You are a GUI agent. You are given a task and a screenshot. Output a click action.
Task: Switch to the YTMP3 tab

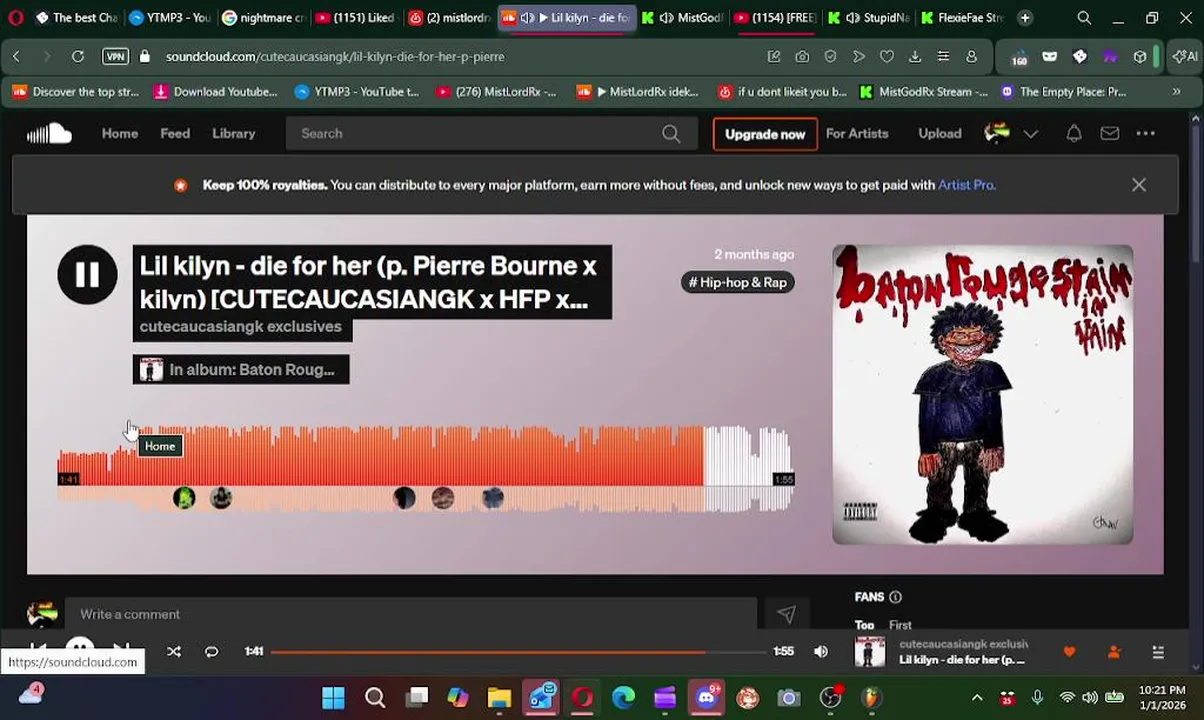[169, 17]
